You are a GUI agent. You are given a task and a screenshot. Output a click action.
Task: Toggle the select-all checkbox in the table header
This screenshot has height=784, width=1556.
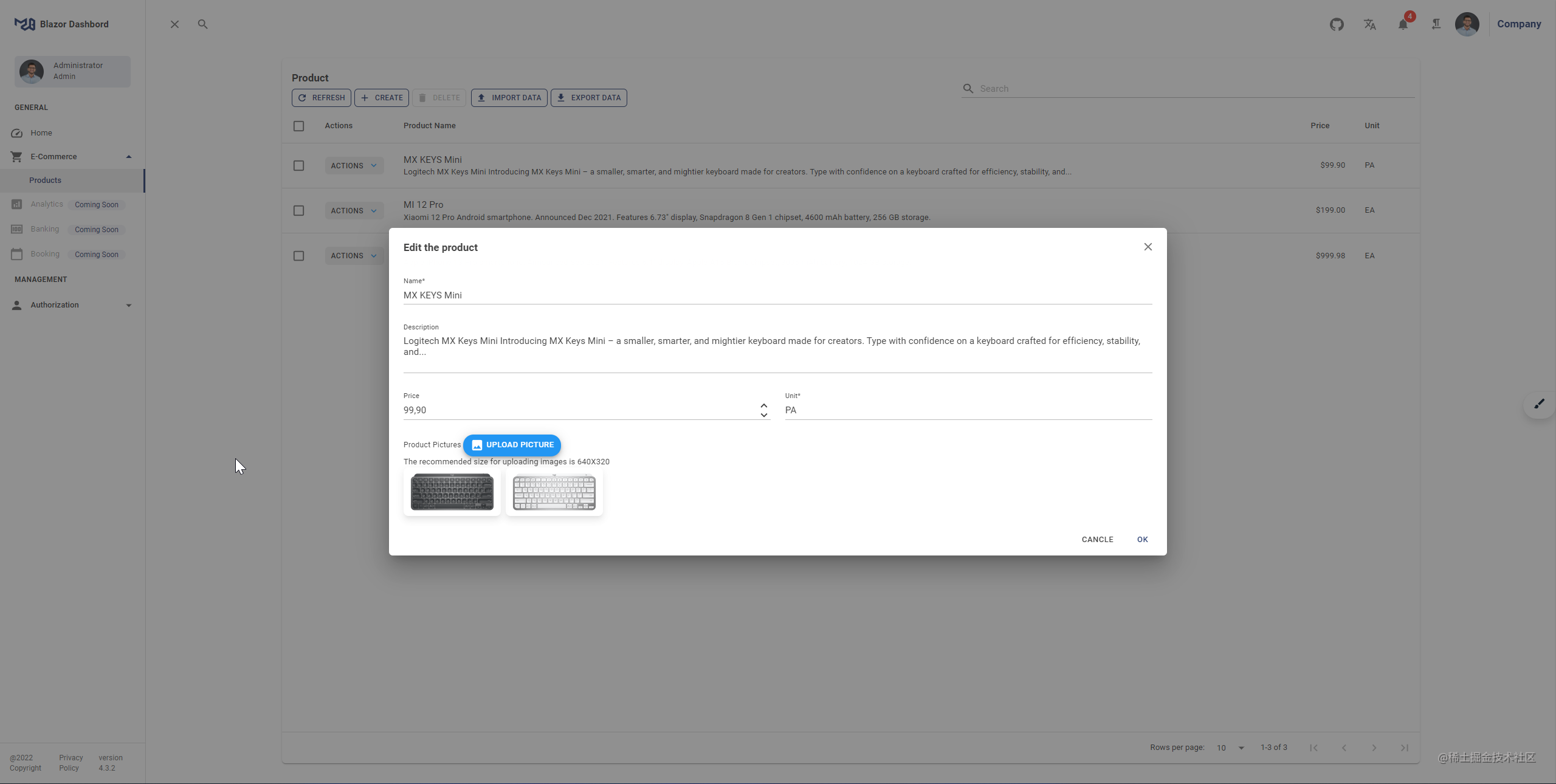point(298,126)
